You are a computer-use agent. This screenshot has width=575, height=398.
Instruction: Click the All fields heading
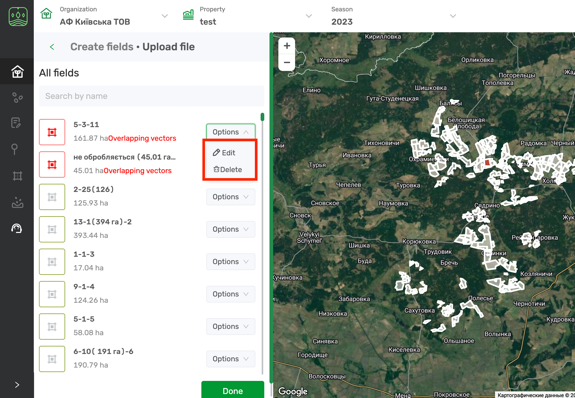[x=59, y=73]
